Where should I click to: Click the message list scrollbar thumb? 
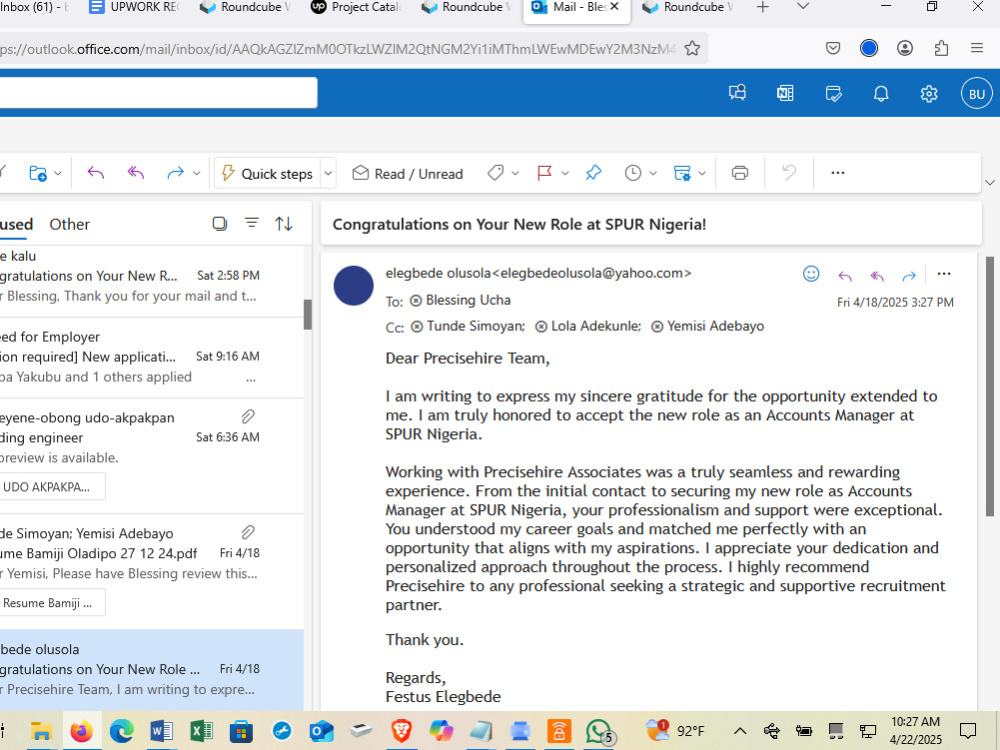click(307, 314)
